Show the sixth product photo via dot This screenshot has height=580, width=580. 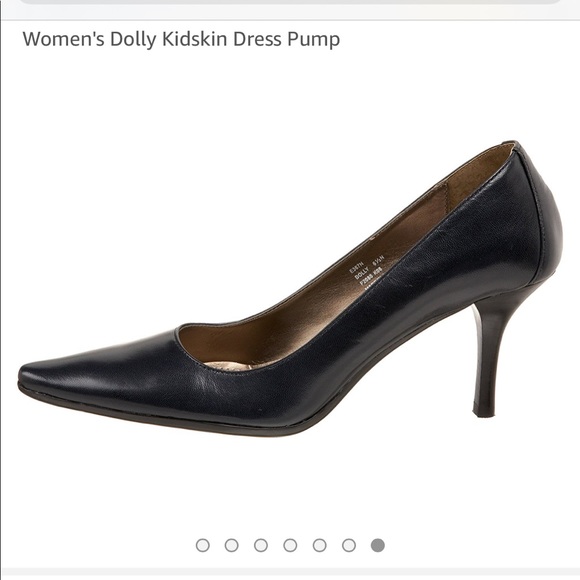[x=348, y=545]
